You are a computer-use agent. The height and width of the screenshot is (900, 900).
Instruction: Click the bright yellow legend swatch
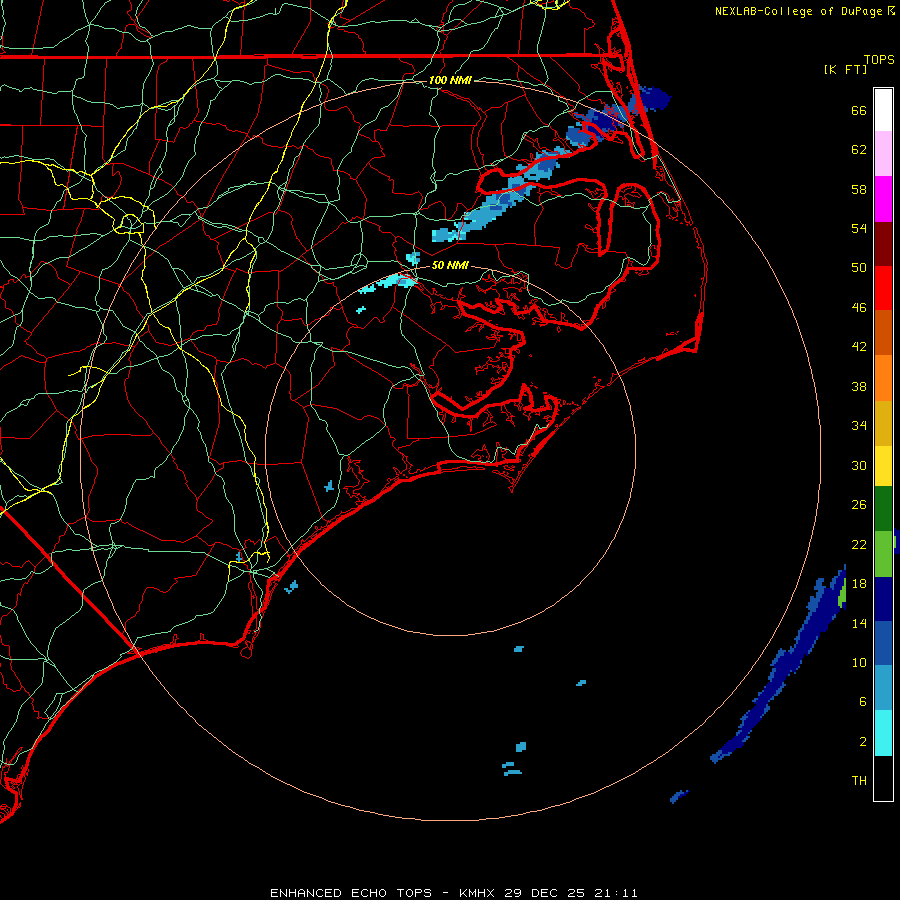click(x=883, y=466)
